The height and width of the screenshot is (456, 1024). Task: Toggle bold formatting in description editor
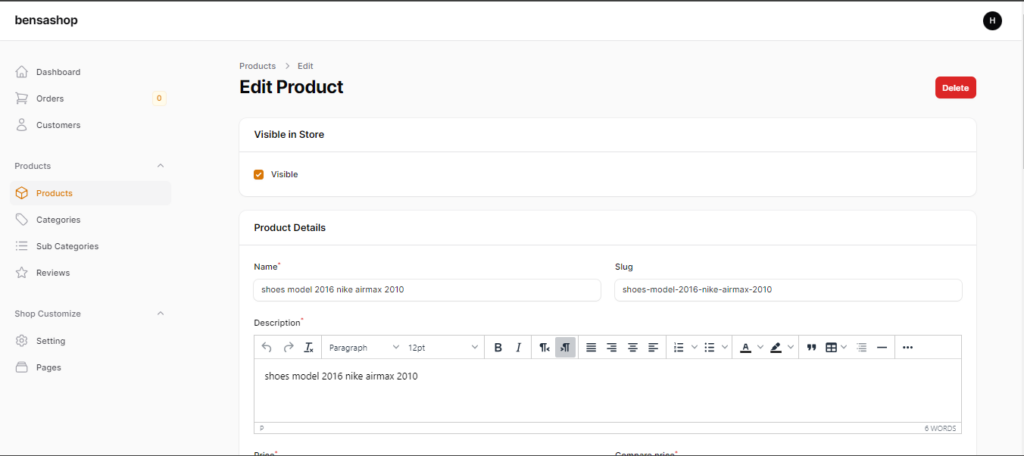click(x=498, y=348)
